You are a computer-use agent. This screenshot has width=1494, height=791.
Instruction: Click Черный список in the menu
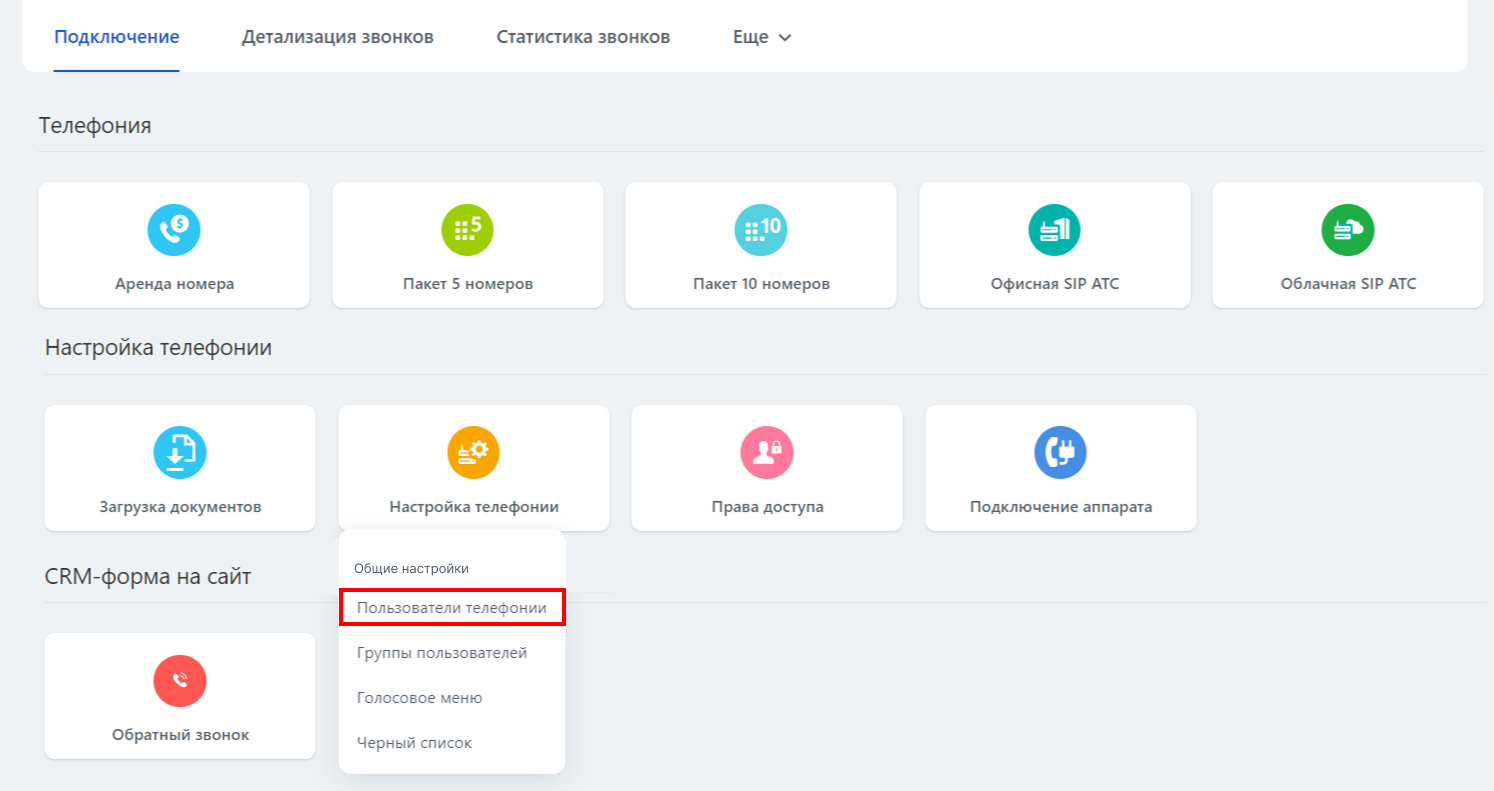(414, 743)
